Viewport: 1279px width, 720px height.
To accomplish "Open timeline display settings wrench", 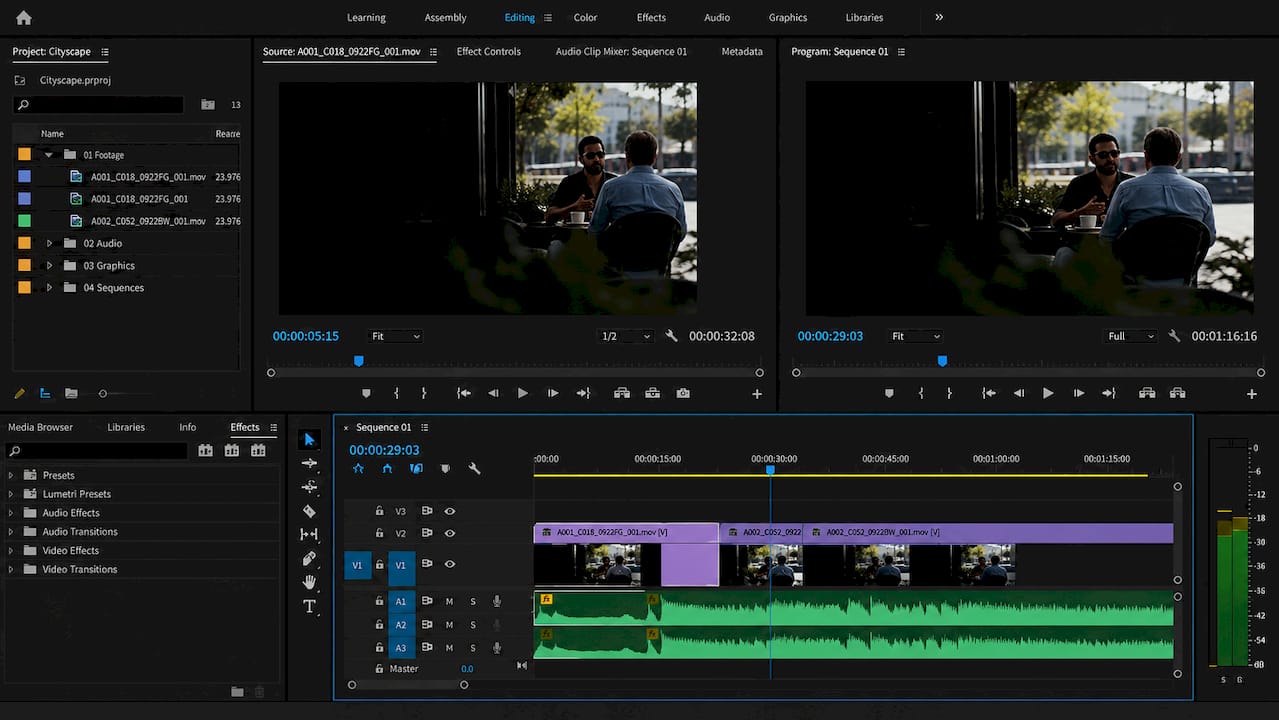I will (x=474, y=468).
